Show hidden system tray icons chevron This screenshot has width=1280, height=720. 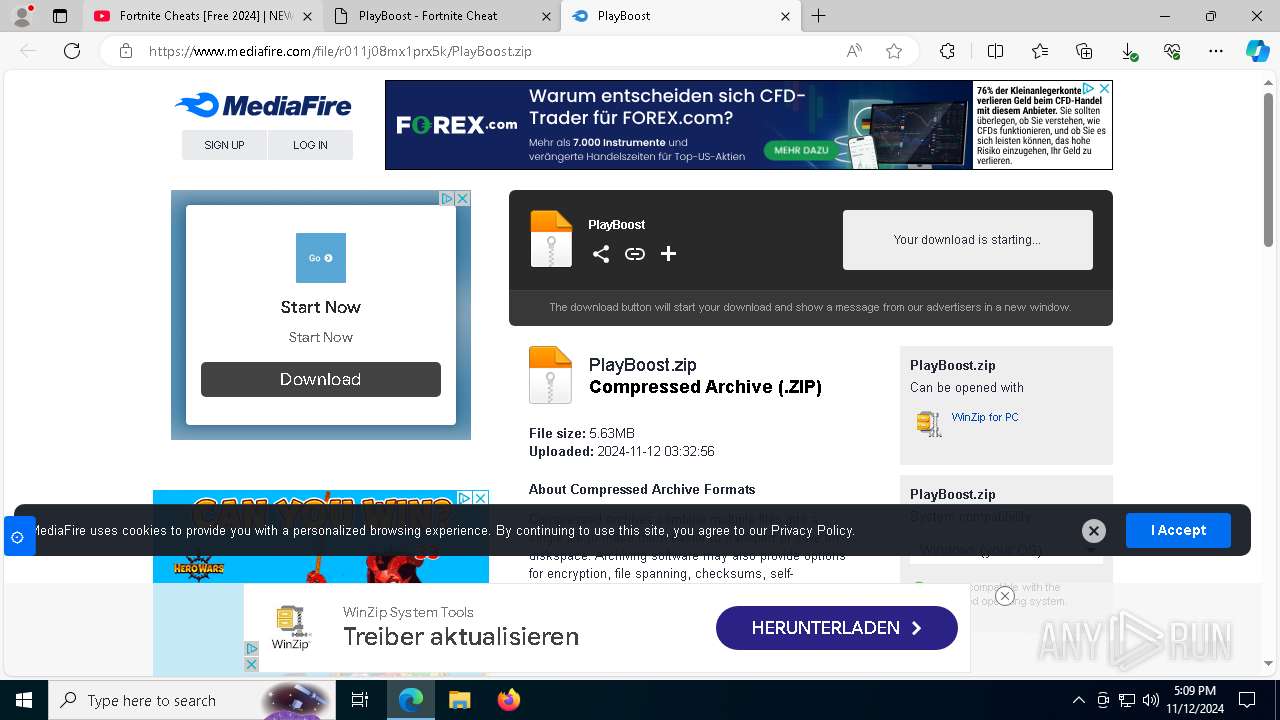coord(1078,700)
